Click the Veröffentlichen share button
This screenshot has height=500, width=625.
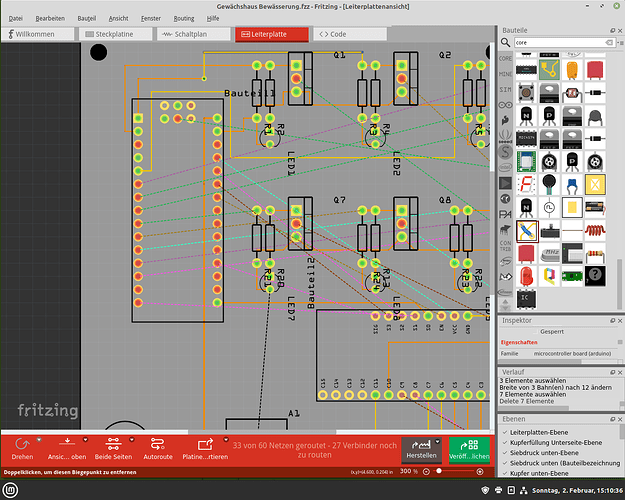470,449
